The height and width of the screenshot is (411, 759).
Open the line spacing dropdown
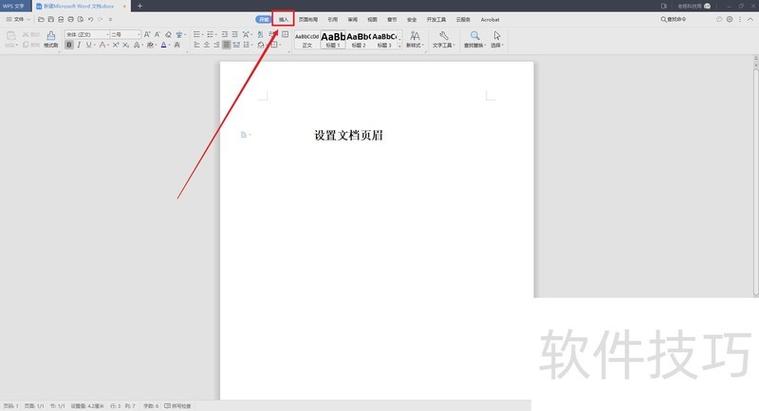[247, 45]
